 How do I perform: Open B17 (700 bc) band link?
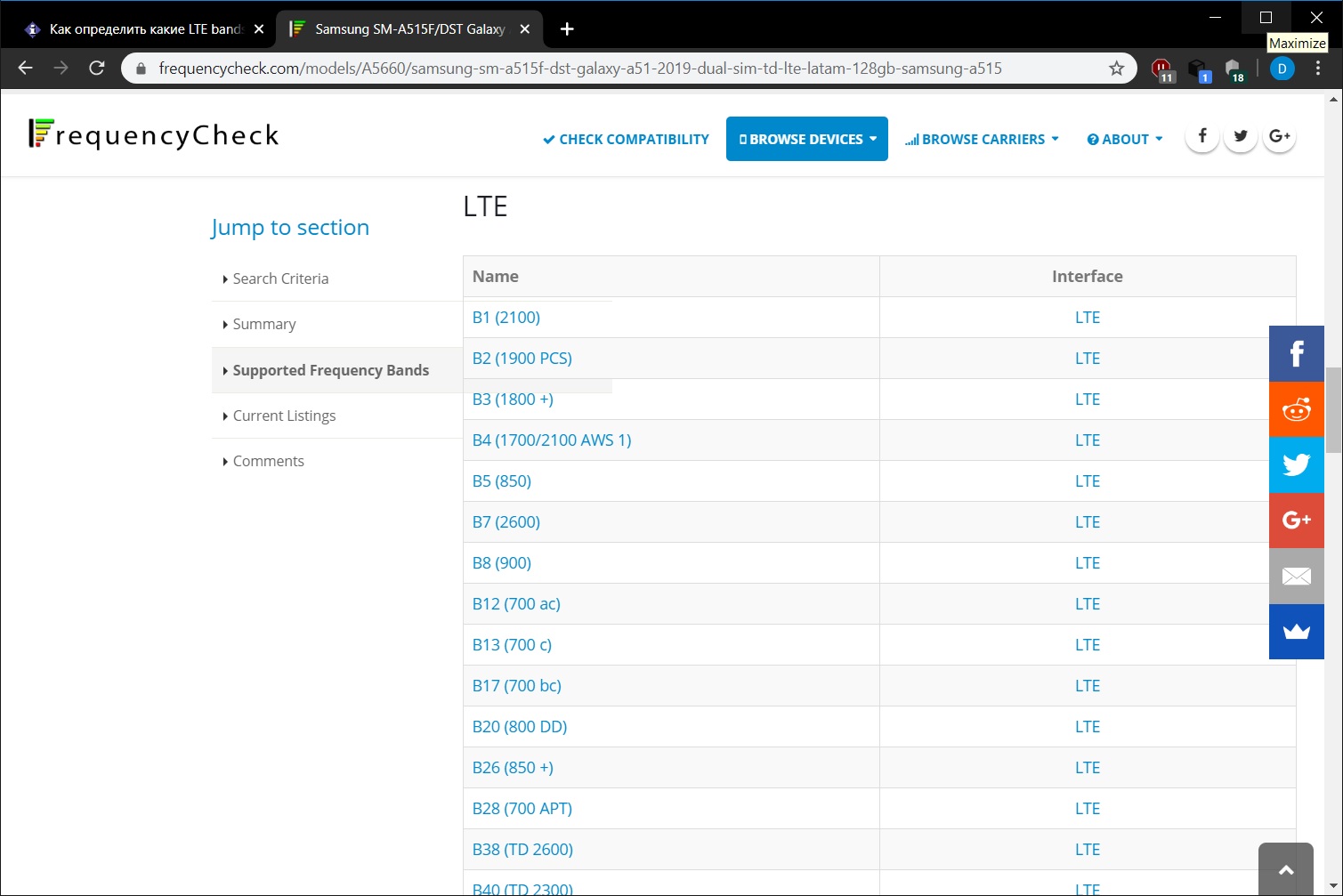517,686
